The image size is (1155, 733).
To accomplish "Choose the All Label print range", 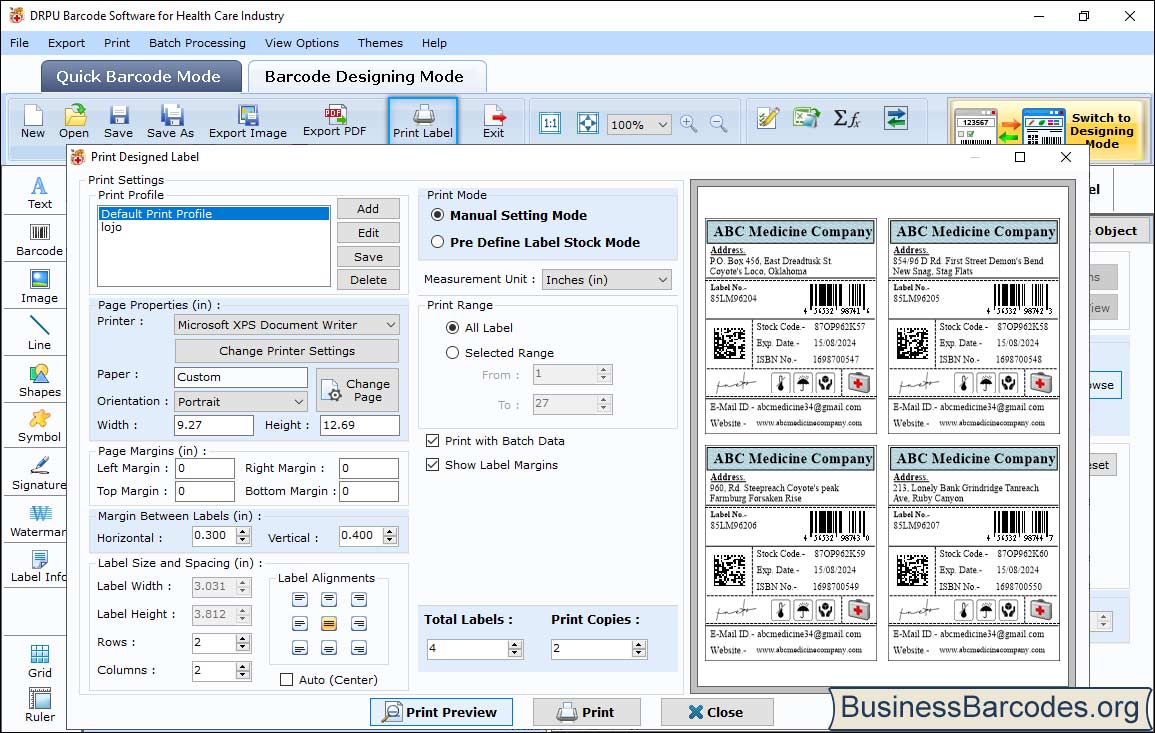I will pos(452,327).
